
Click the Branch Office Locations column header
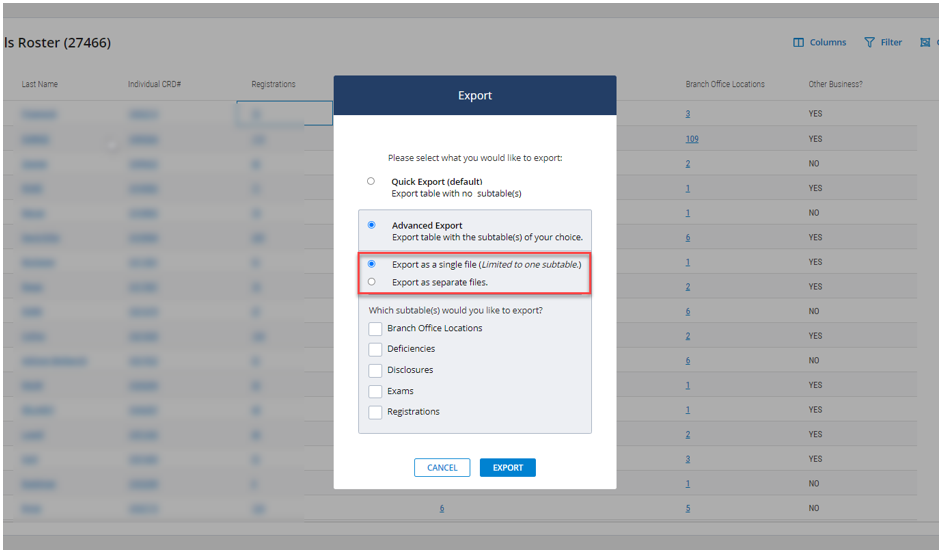coord(725,84)
